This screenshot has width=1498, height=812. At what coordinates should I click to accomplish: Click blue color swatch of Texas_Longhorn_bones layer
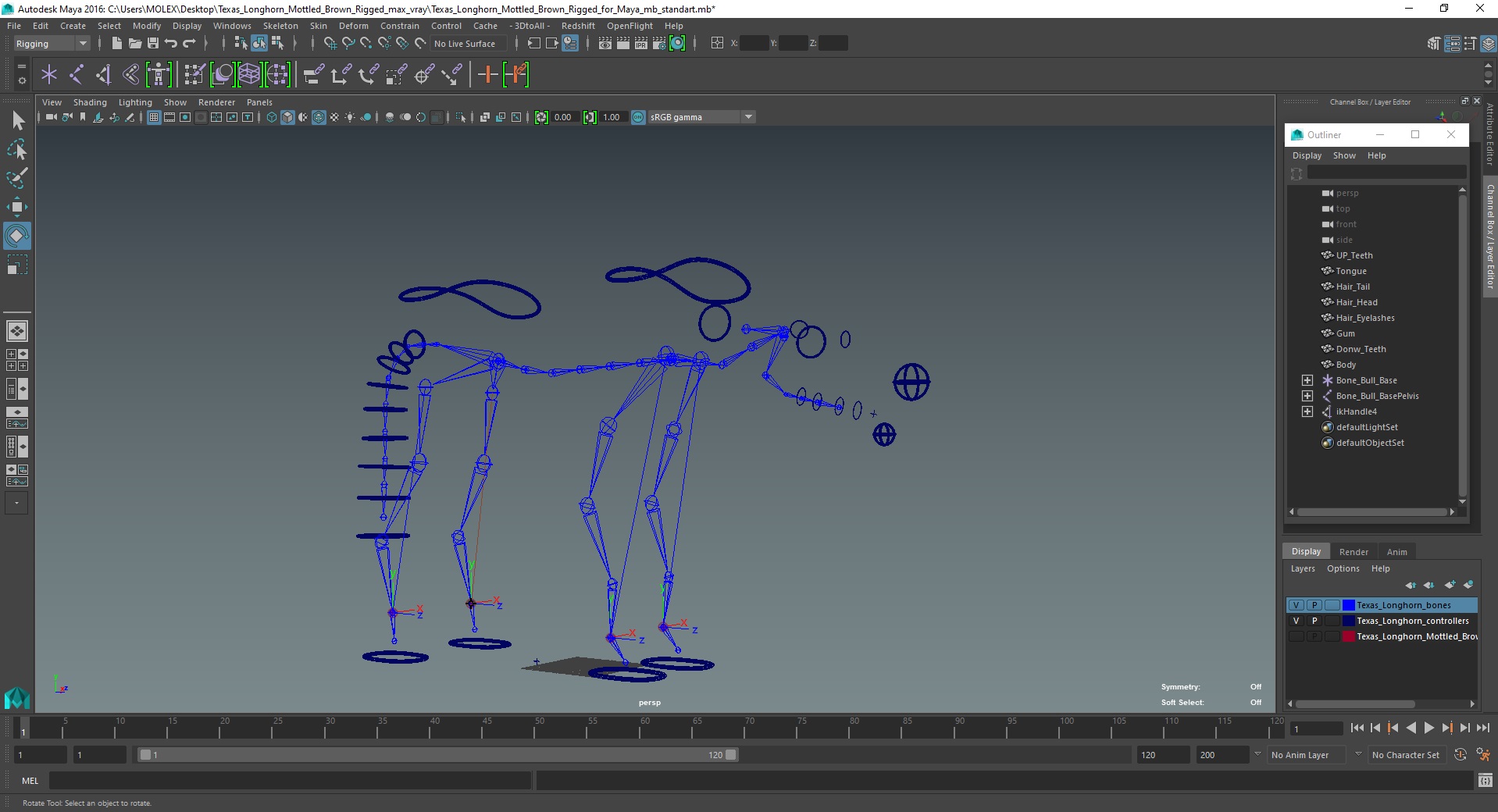click(x=1349, y=605)
